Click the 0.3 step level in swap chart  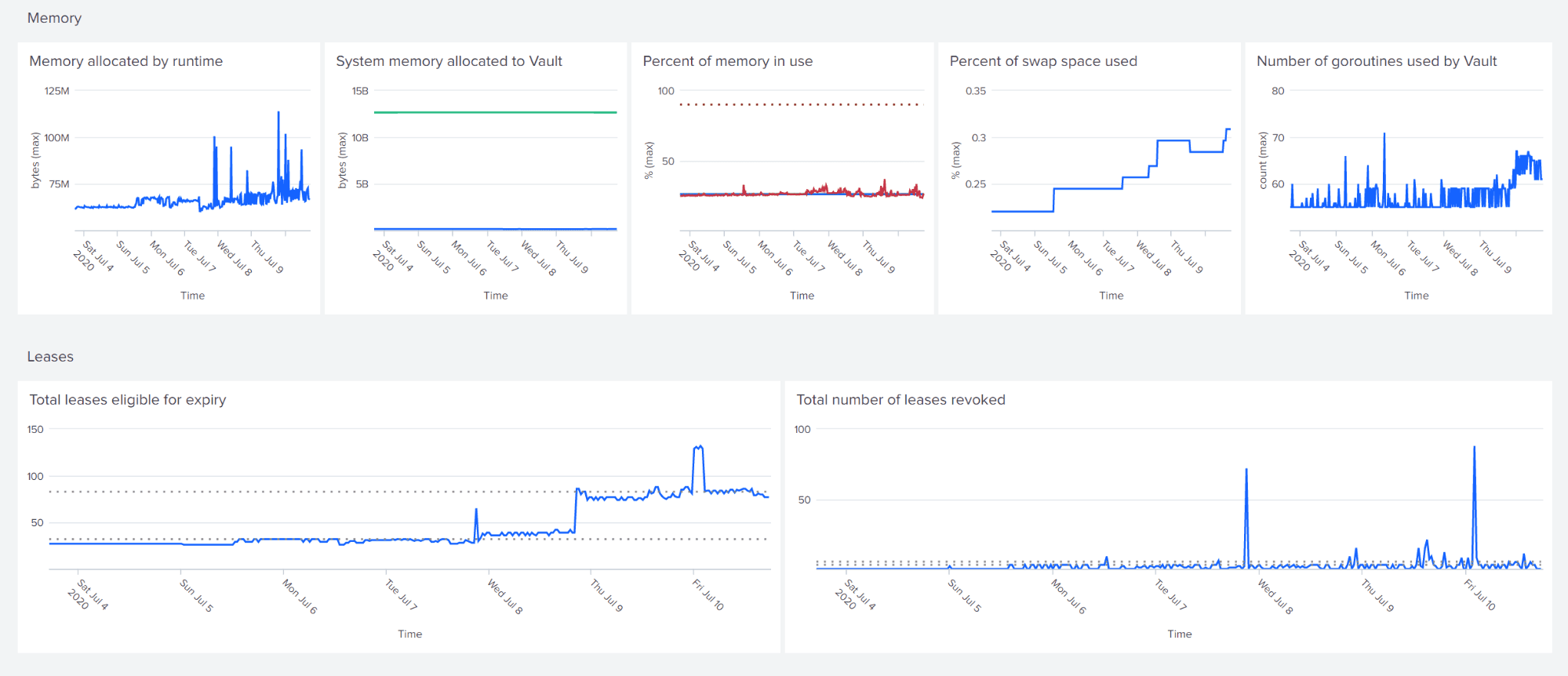coord(1173,140)
